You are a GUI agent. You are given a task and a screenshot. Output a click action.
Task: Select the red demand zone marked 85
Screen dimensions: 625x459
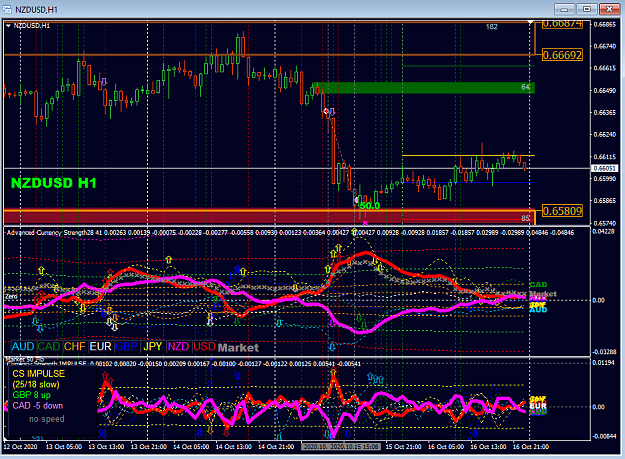coord(269,218)
